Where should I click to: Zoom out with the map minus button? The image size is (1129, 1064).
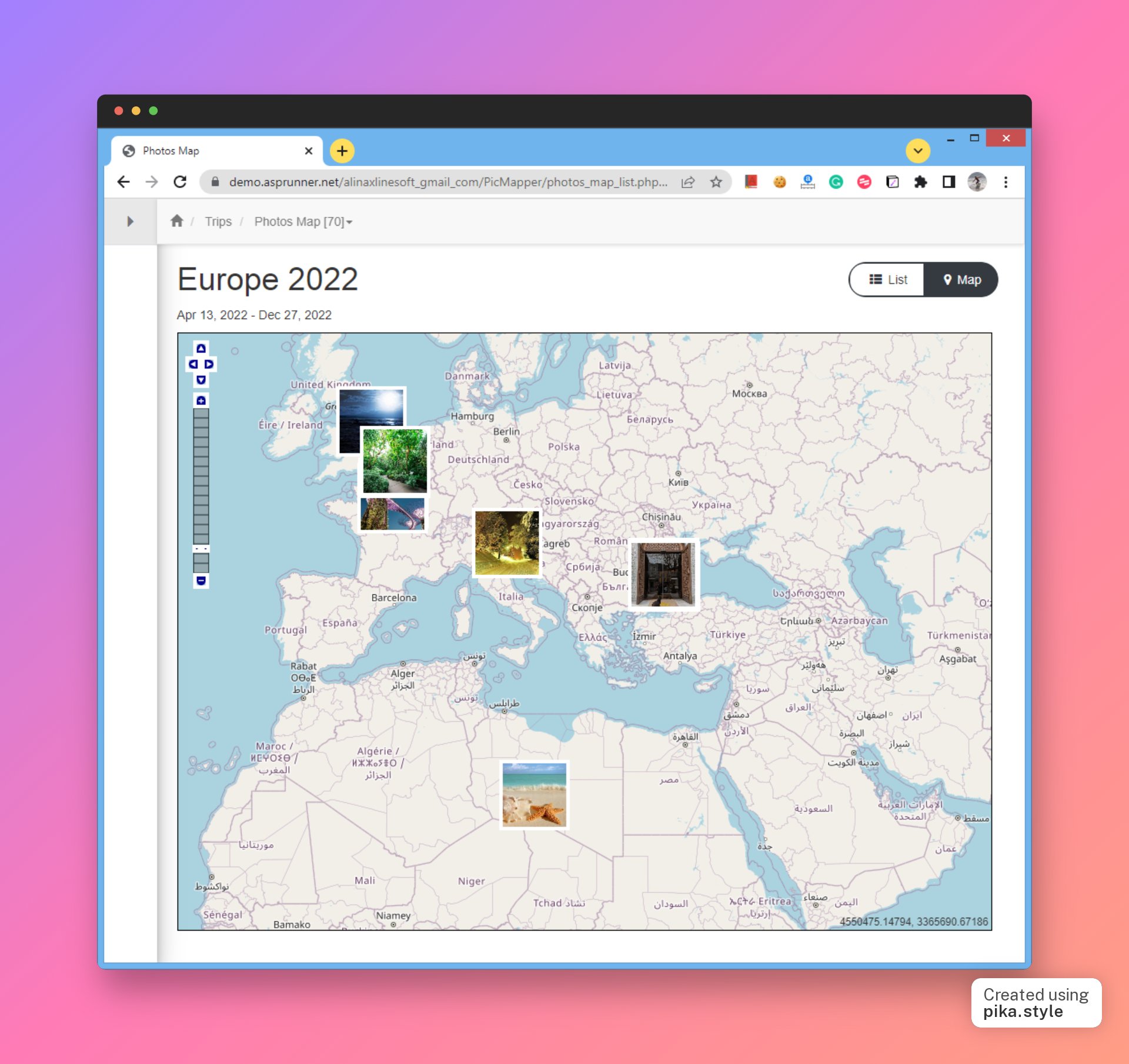tap(201, 581)
